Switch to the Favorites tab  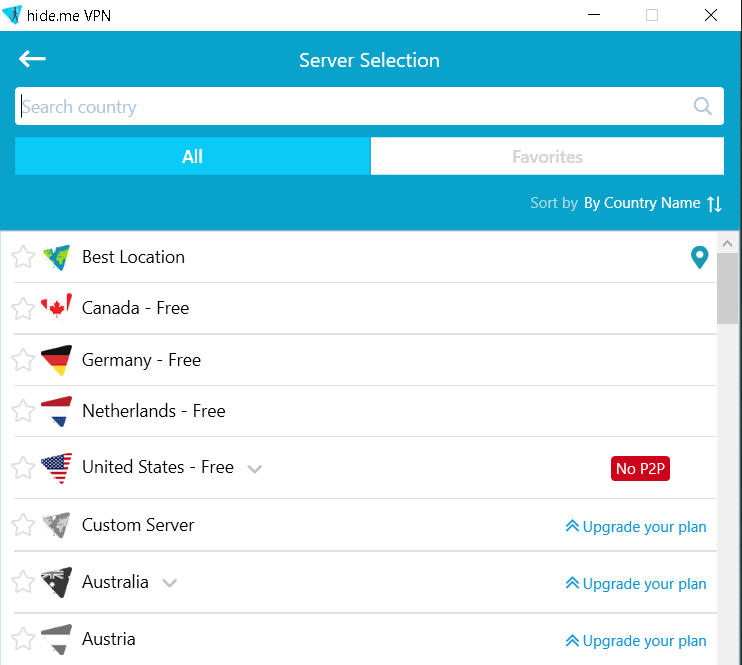547,156
